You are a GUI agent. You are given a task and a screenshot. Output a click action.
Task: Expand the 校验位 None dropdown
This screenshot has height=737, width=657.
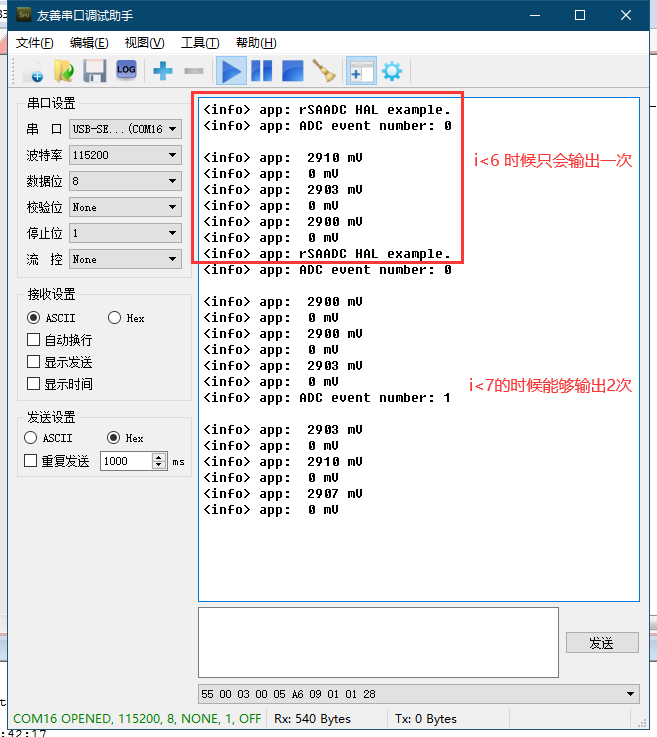(125, 207)
